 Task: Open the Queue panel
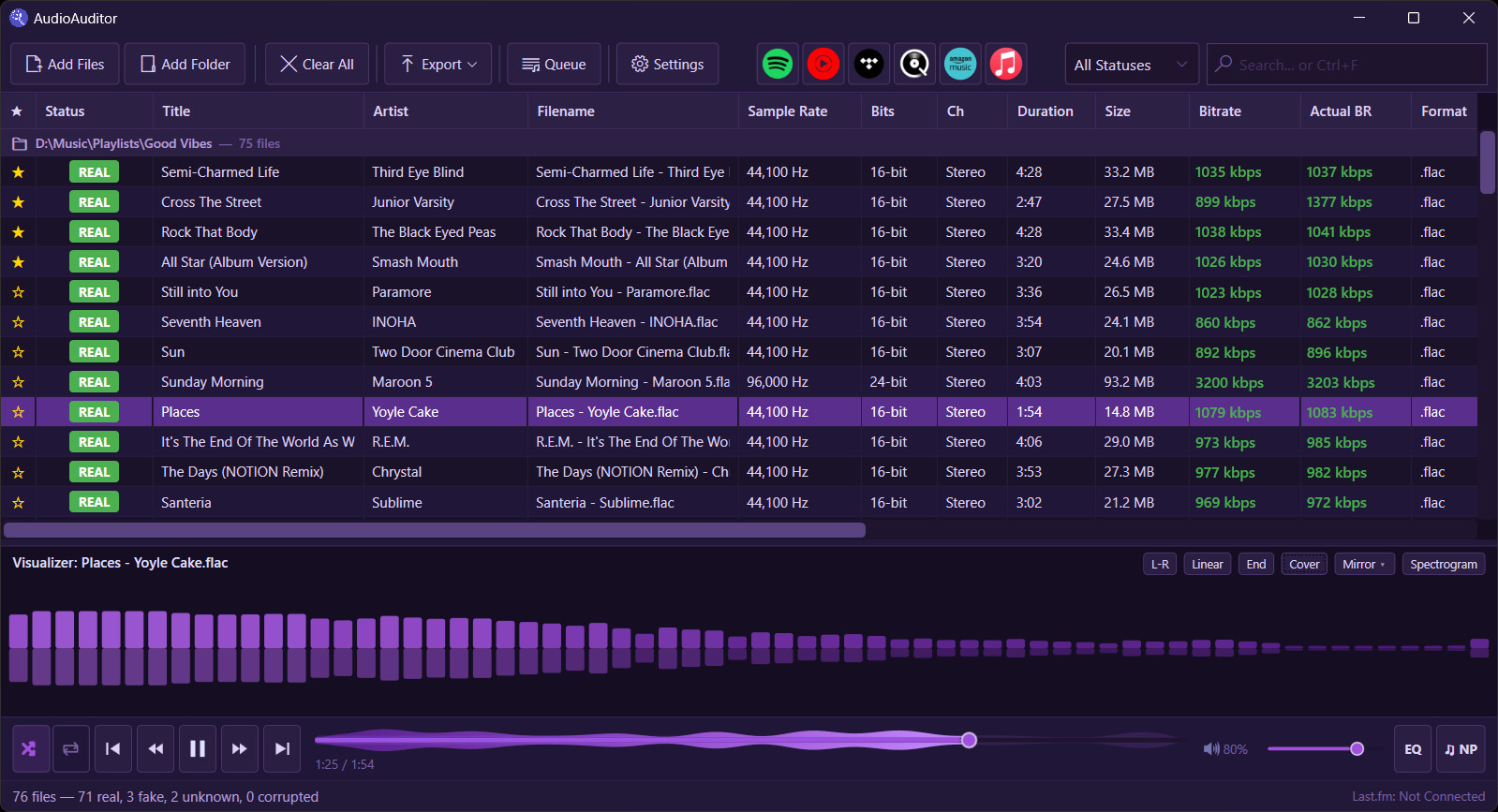(554, 64)
